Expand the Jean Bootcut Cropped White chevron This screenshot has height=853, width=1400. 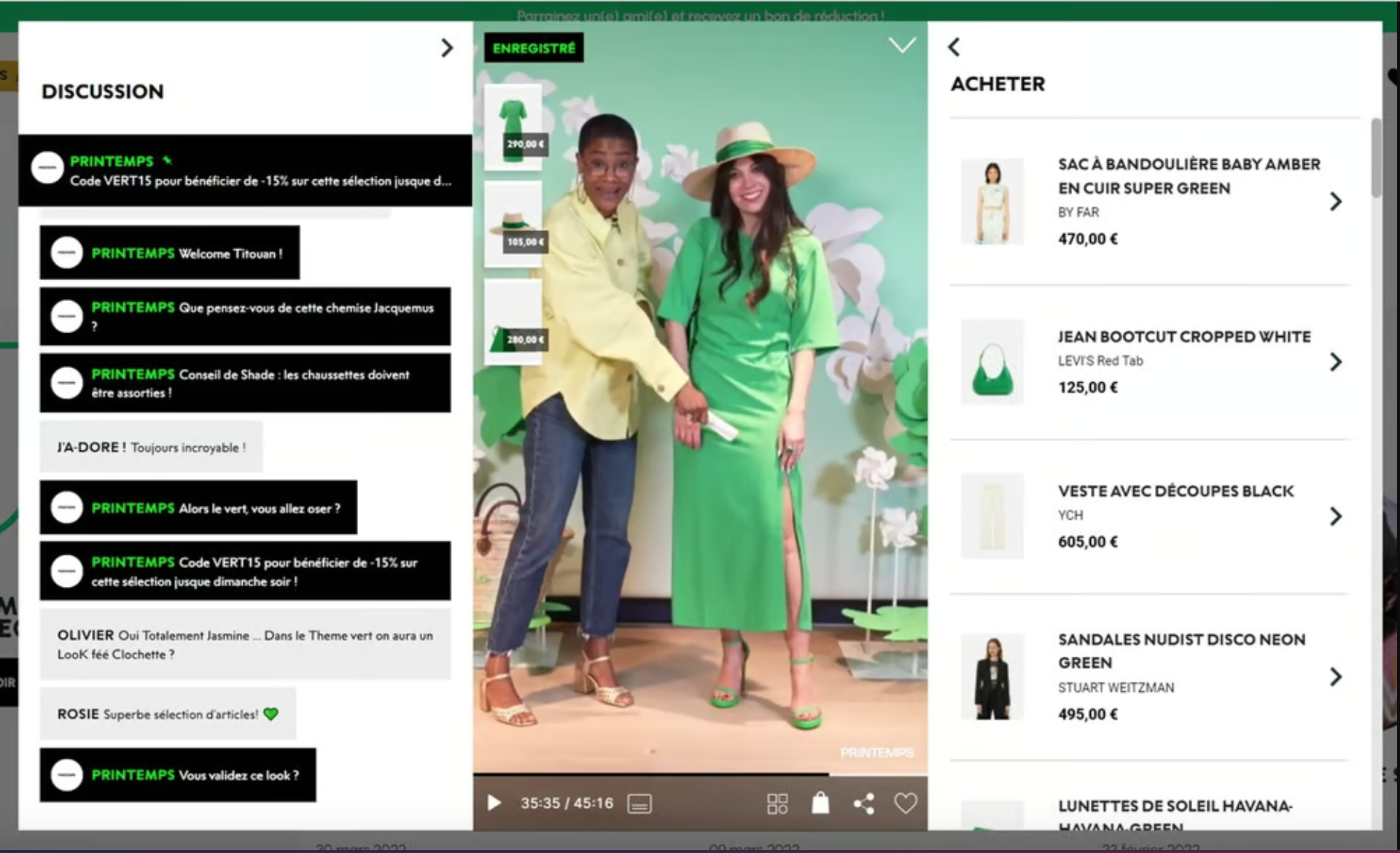tap(1335, 362)
